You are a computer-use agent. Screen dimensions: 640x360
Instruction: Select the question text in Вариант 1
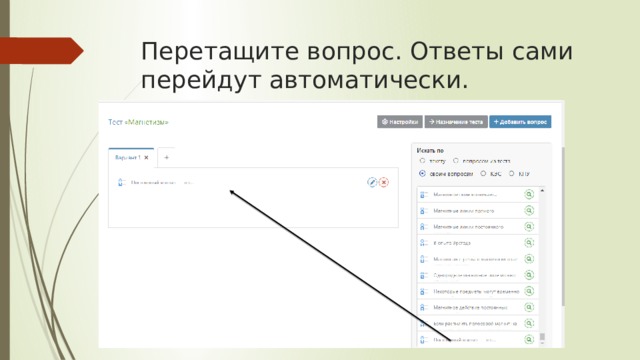coord(162,182)
